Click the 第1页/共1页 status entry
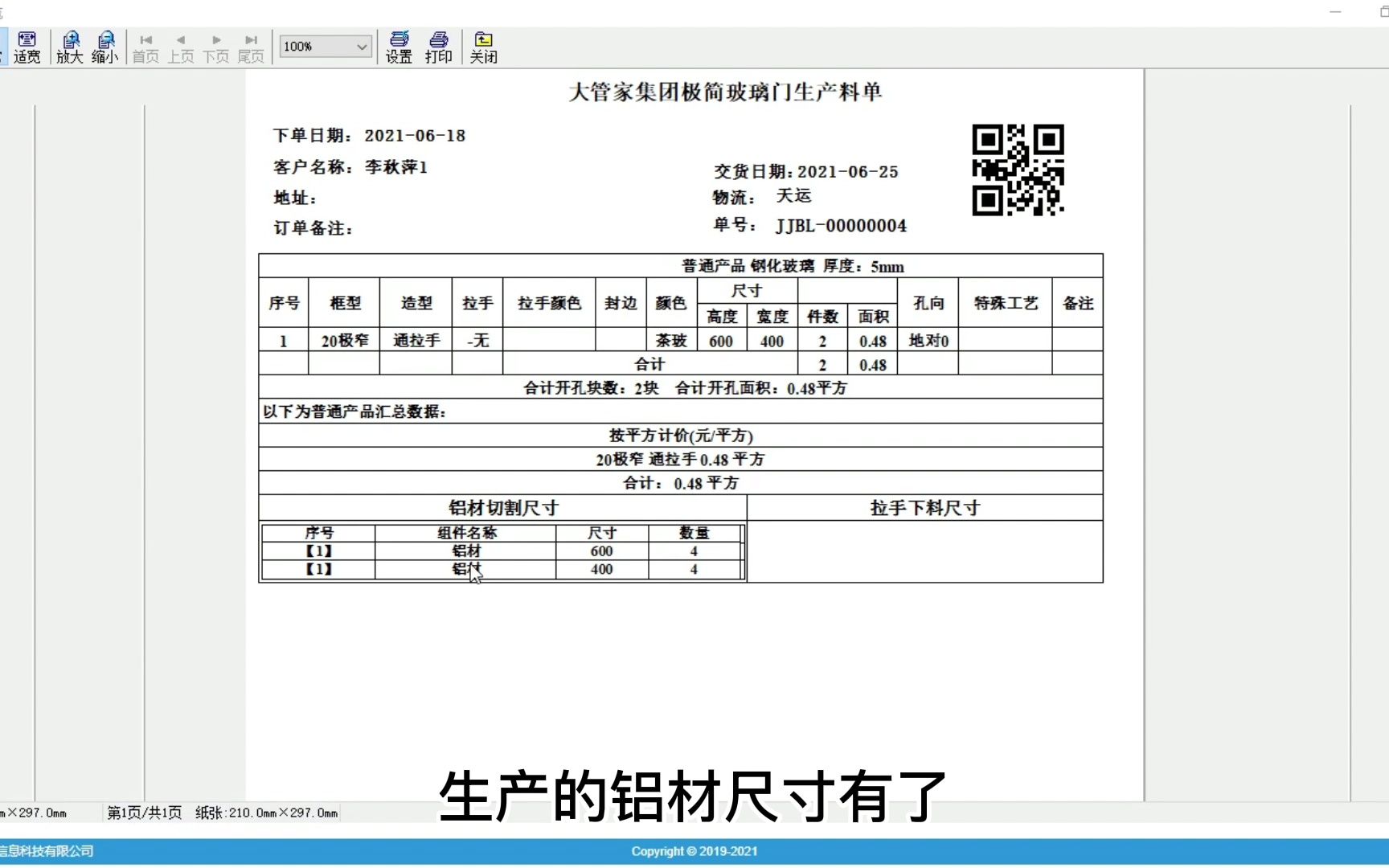Viewport: 1389px width, 868px height. (x=145, y=813)
